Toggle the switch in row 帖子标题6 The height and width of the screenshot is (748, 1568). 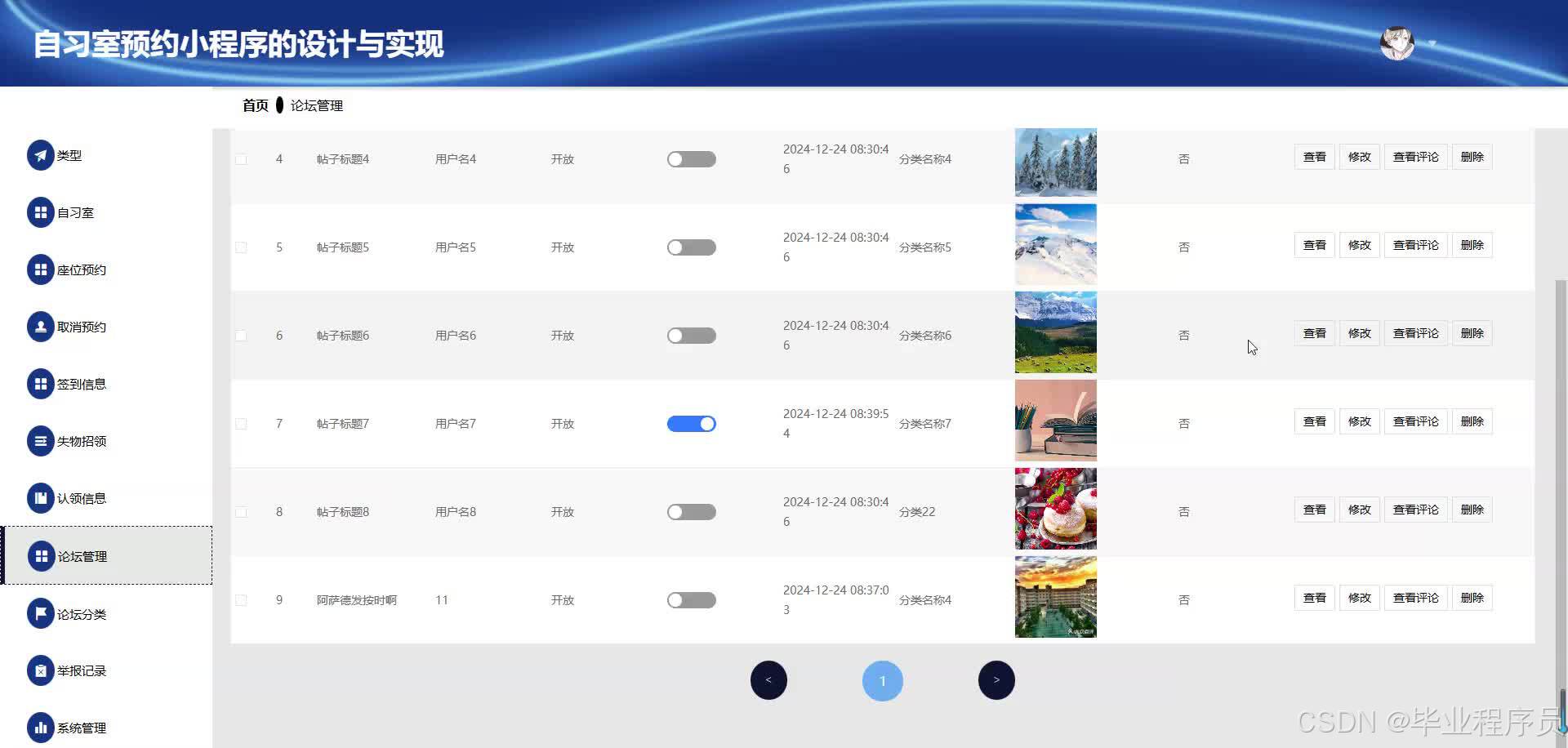coord(692,336)
